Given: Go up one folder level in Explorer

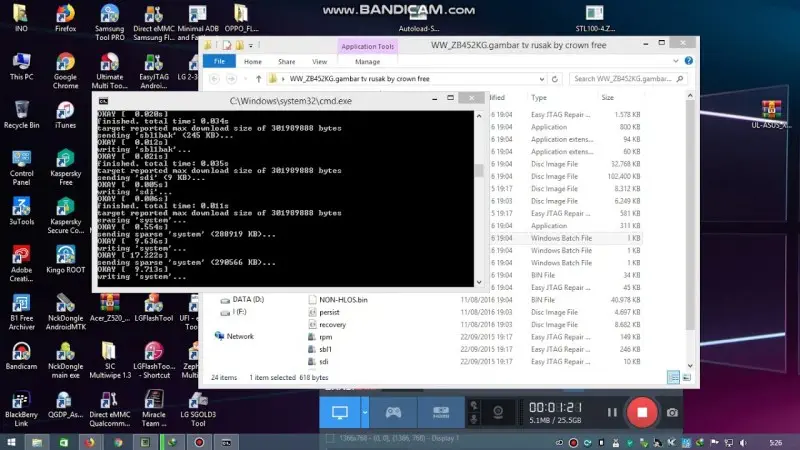Looking at the screenshot, I should (259, 79).
